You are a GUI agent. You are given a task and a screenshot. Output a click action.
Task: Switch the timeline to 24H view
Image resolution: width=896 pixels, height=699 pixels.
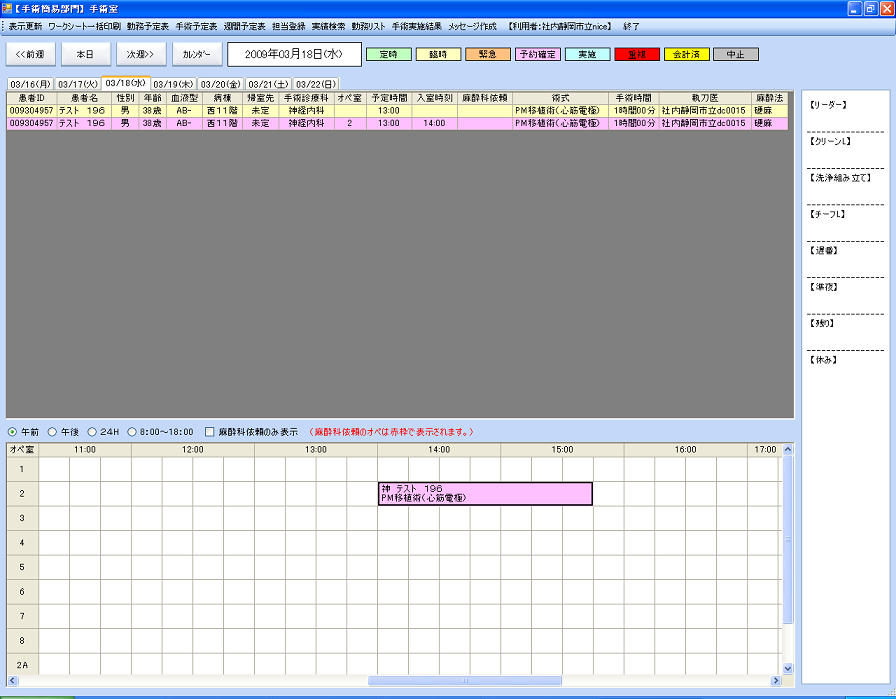pyautogui.click(x=92, y=432)
